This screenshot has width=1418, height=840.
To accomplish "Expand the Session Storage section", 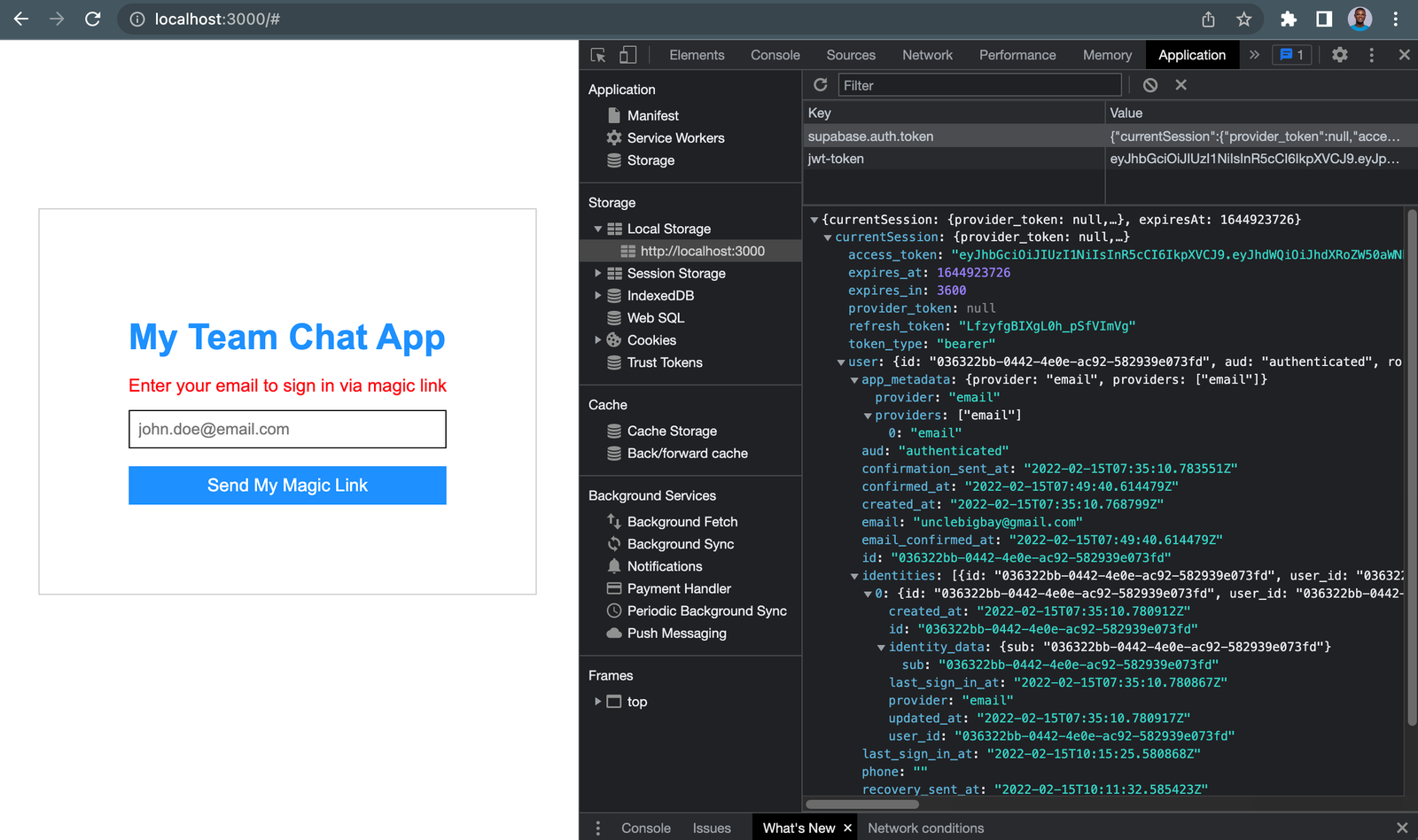I will click(x=599, y=273).
